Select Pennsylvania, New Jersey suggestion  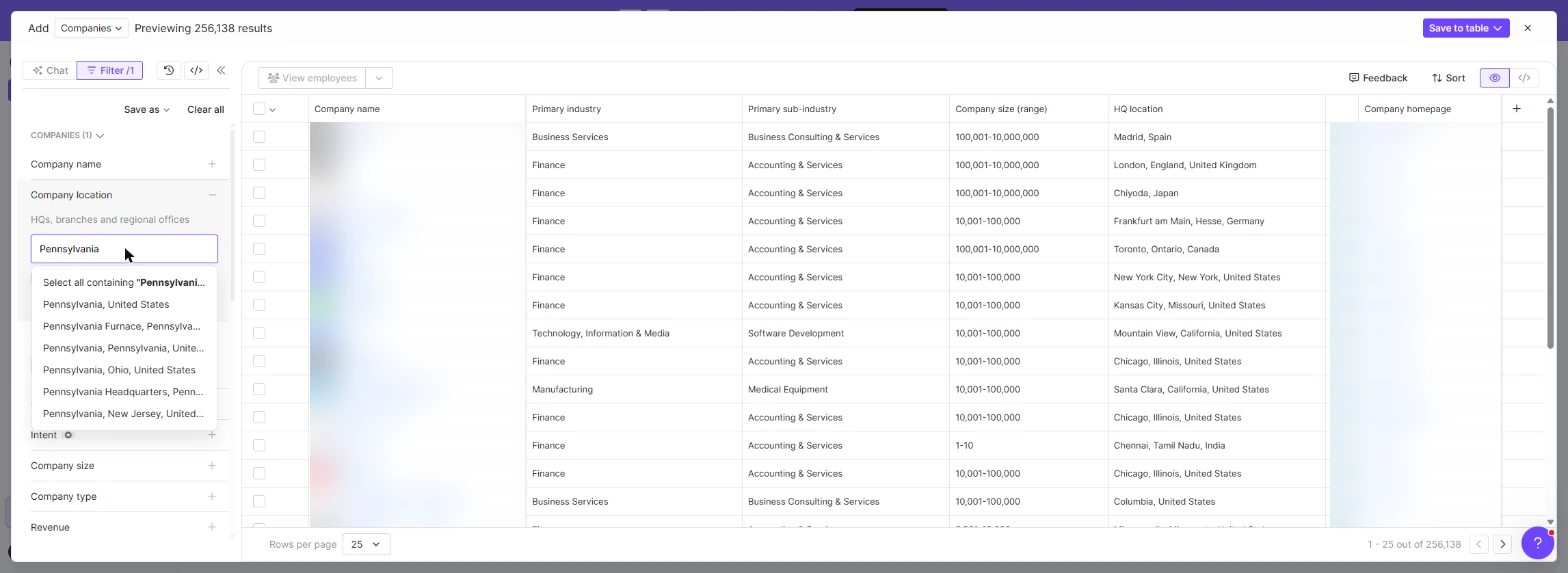tap(124, 414)
